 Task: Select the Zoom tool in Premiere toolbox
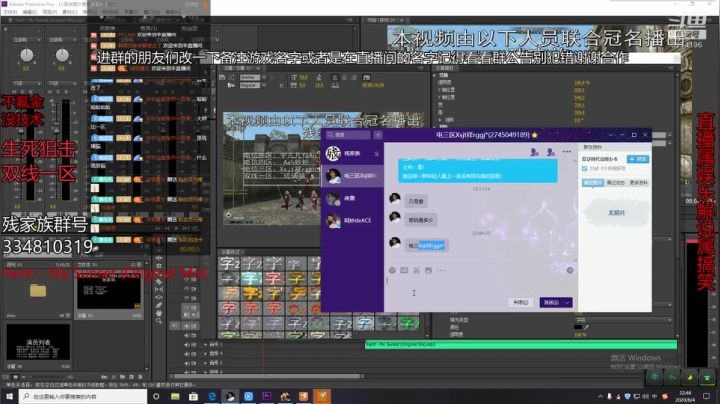(x=159, y=320)
